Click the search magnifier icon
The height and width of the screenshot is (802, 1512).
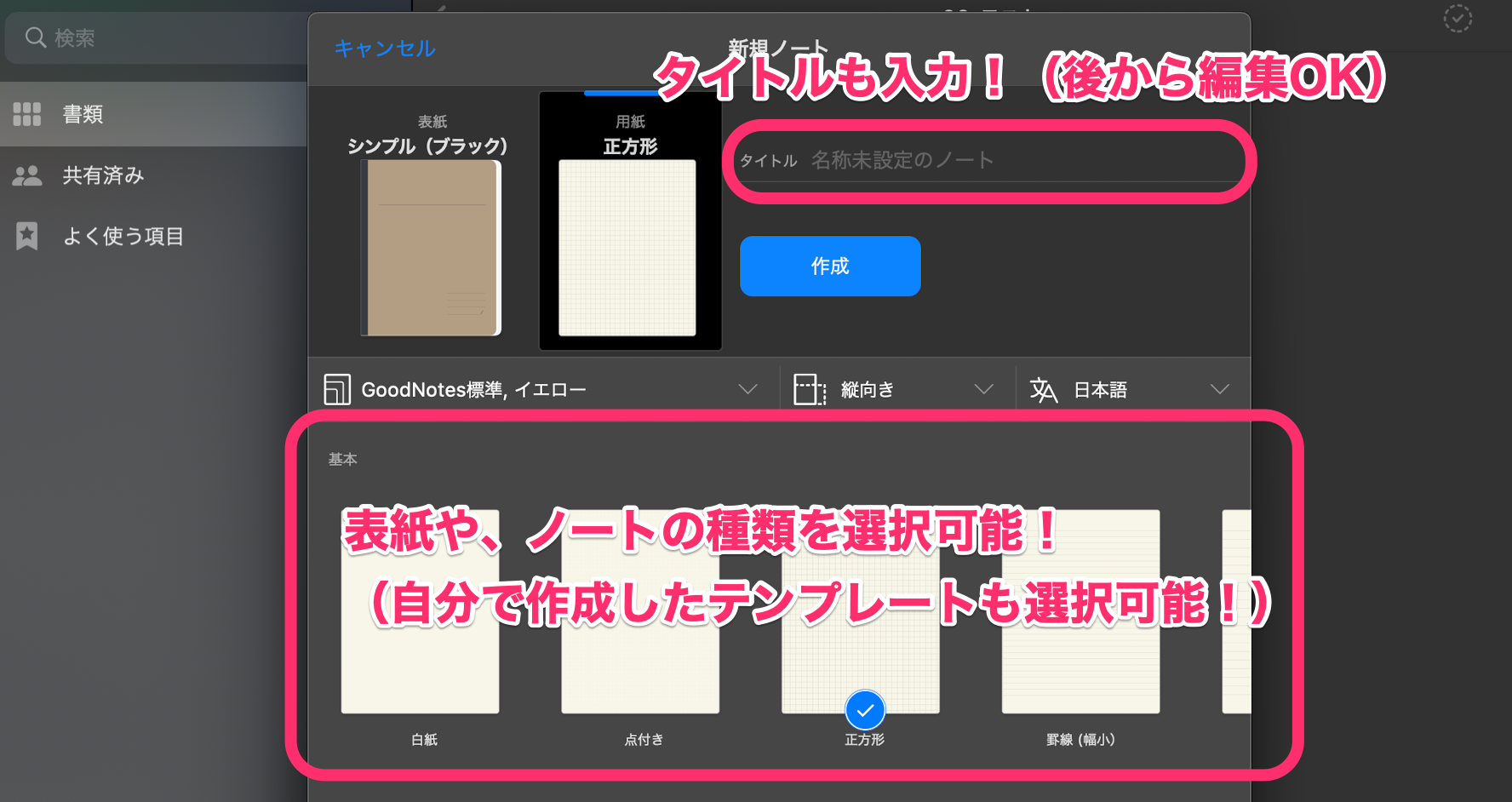(35, 37)
